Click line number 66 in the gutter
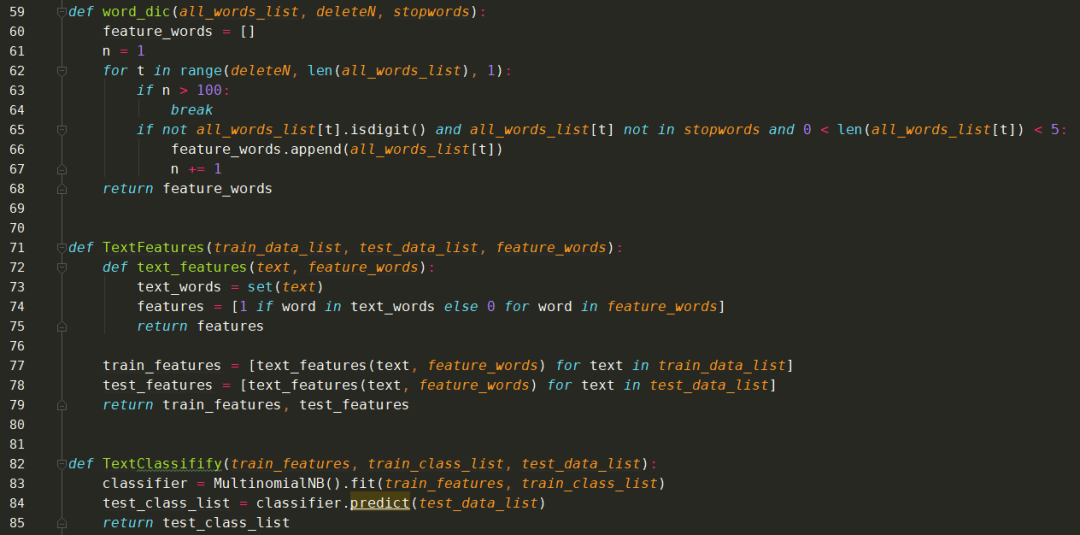The image size is (1080, 535). pyautogui.click(x=17, y=149)
